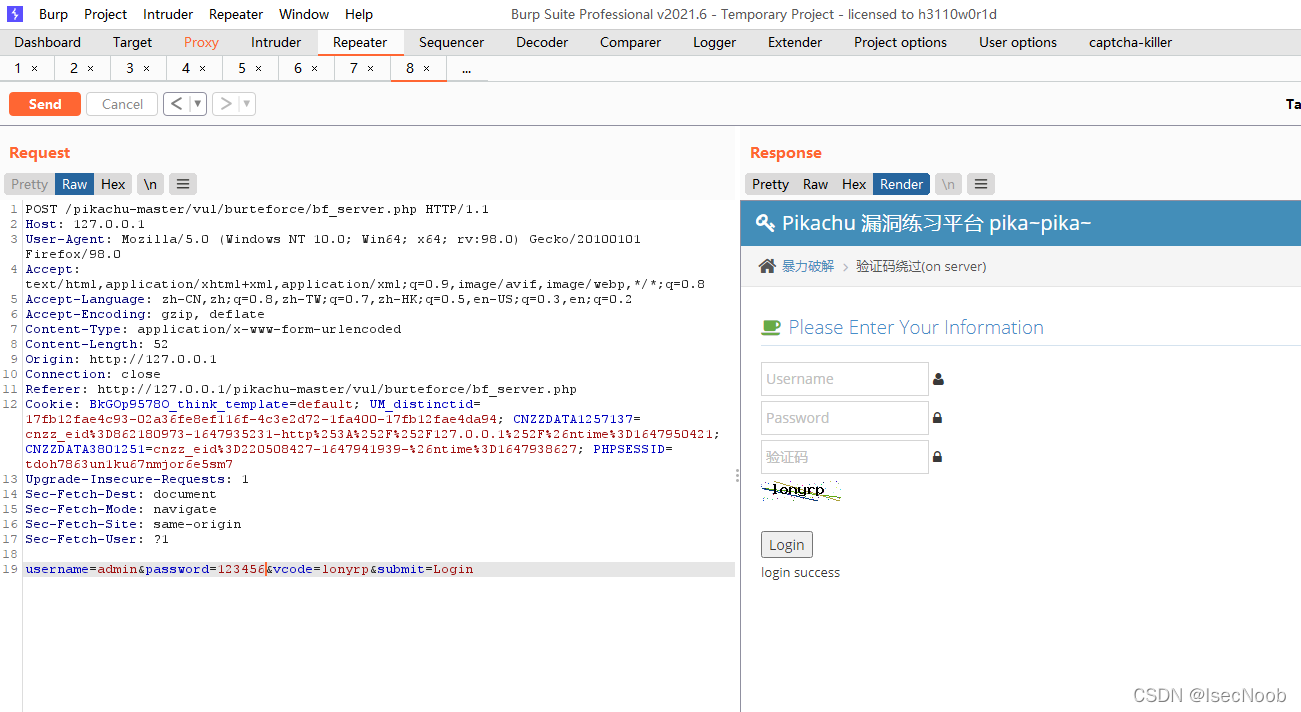The width and height of the screenshot is (1301, 712).
Task: Switch to the Target tab
Action: coord(132,42)
